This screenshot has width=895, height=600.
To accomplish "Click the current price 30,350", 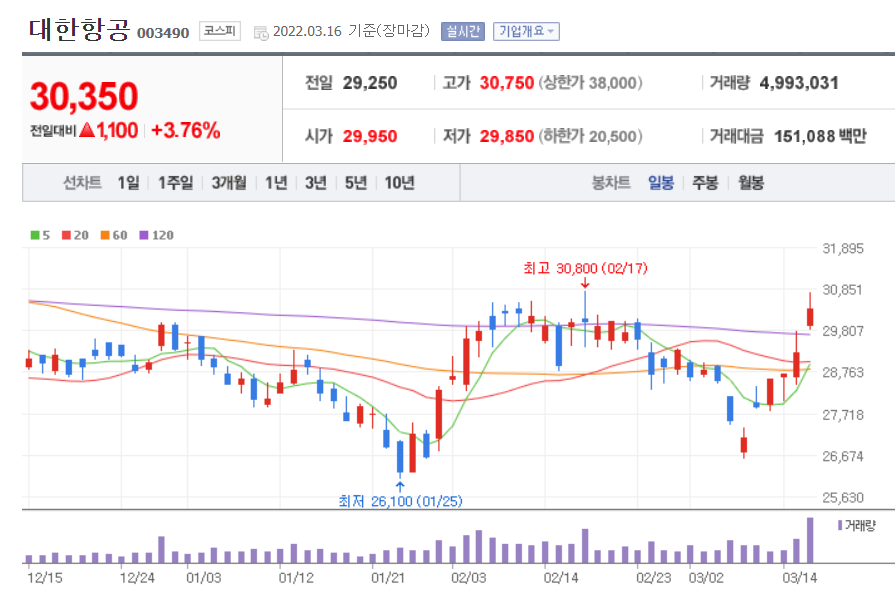I will (84, 96).
